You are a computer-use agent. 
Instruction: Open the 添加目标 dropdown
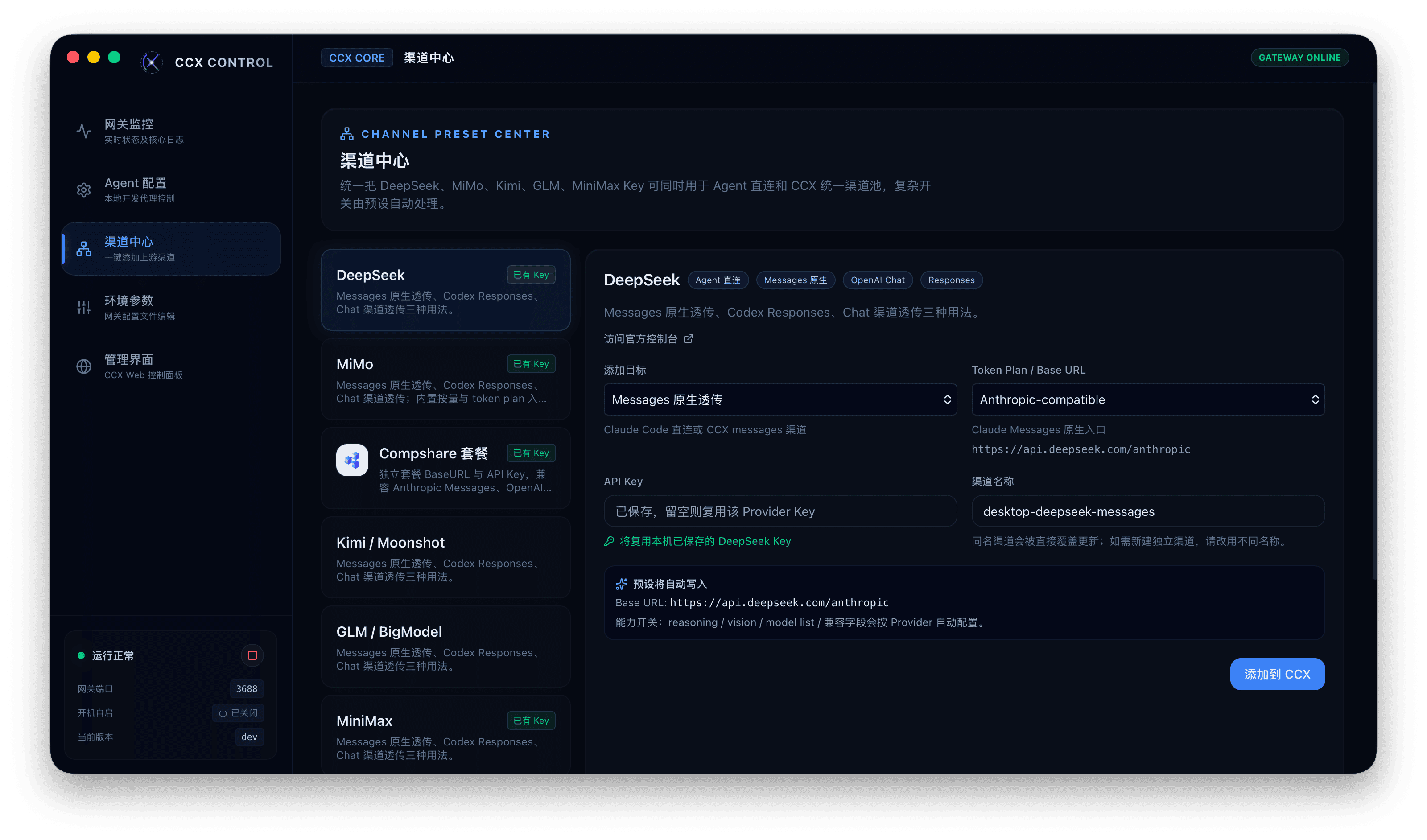(780, 399)
